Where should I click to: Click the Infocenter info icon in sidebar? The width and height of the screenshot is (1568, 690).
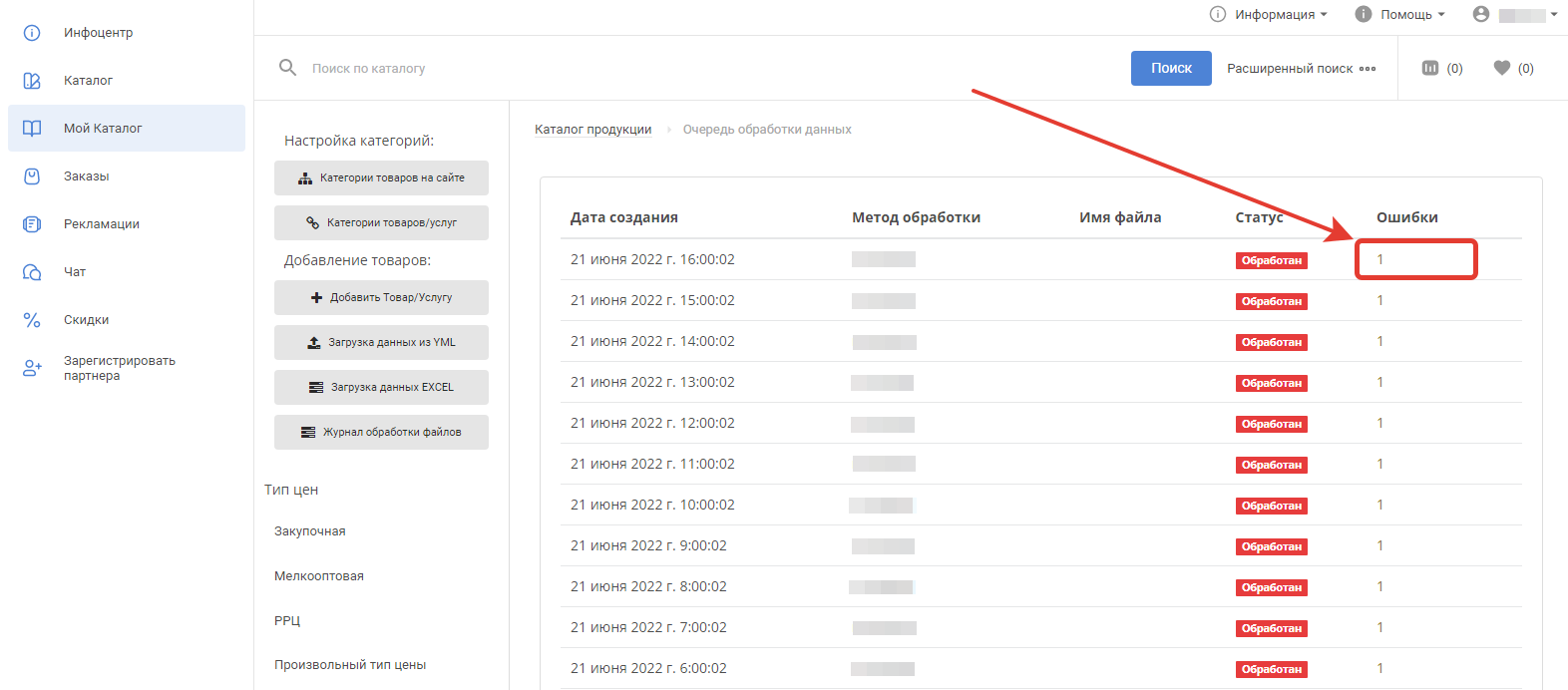click(32, 33)
